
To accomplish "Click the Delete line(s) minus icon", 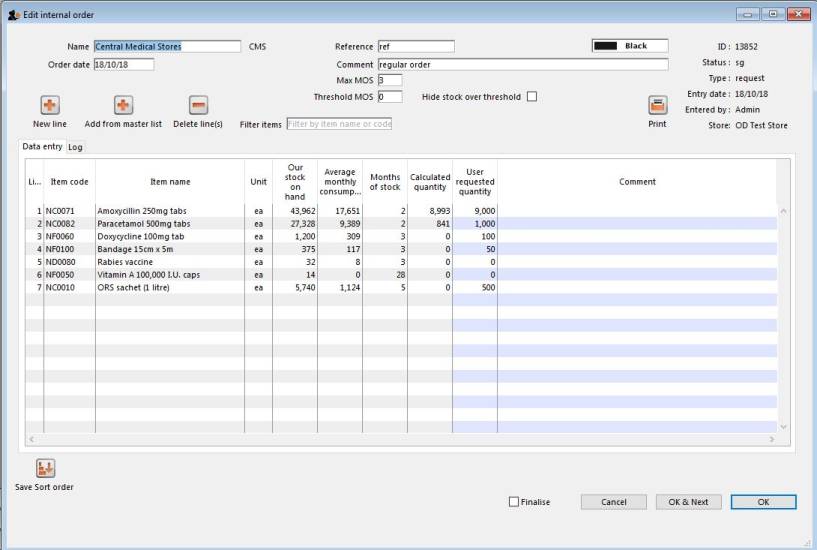I will coord(198,106).
